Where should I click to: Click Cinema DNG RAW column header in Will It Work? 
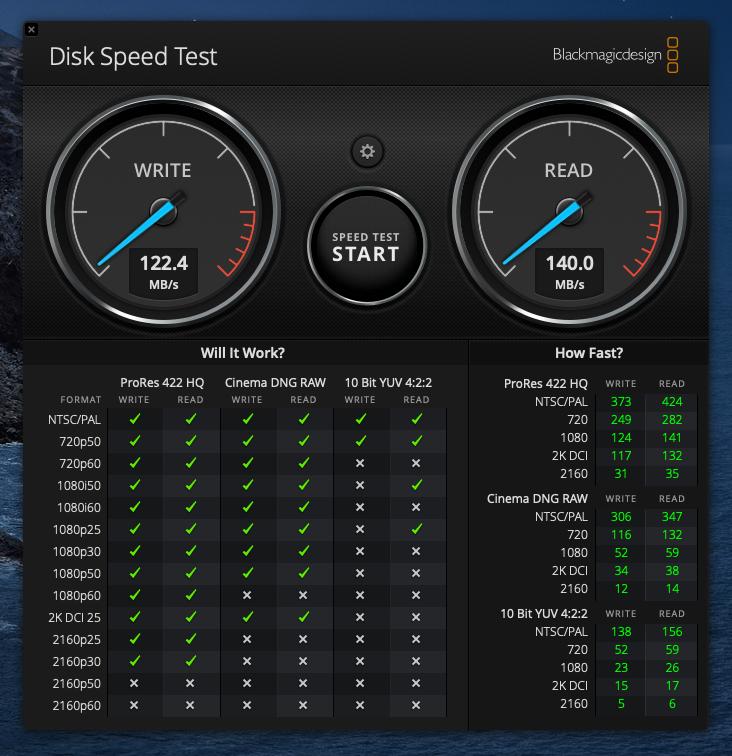pos(275,383)
